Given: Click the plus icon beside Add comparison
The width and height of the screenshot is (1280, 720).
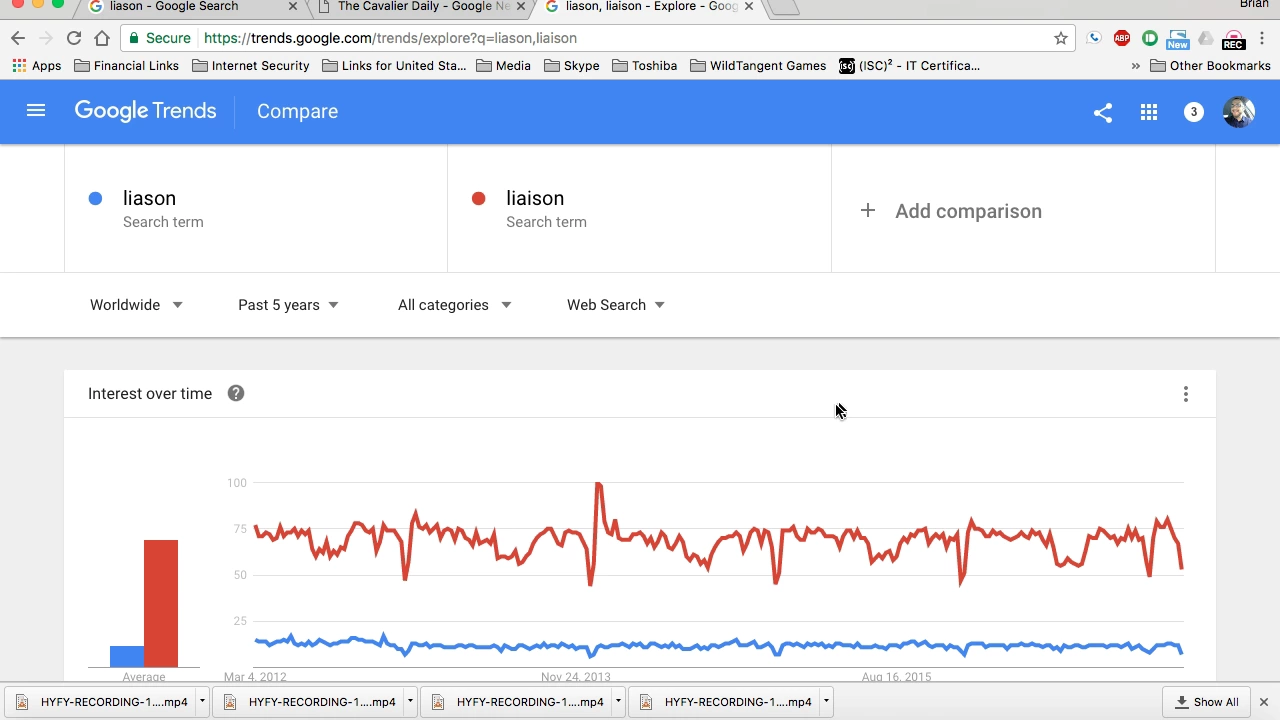Looking at the screenshot, I should 868,211.
